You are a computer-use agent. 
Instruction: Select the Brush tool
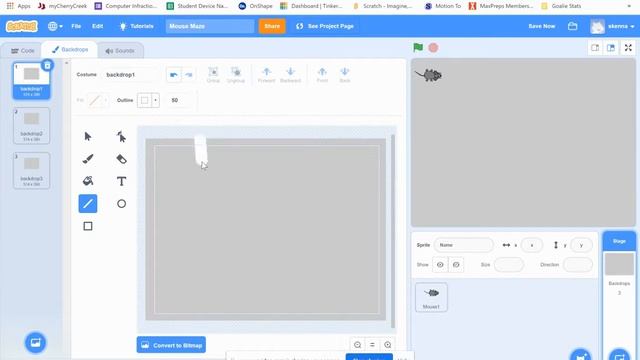pyautogui.click(x=88, y=159)
